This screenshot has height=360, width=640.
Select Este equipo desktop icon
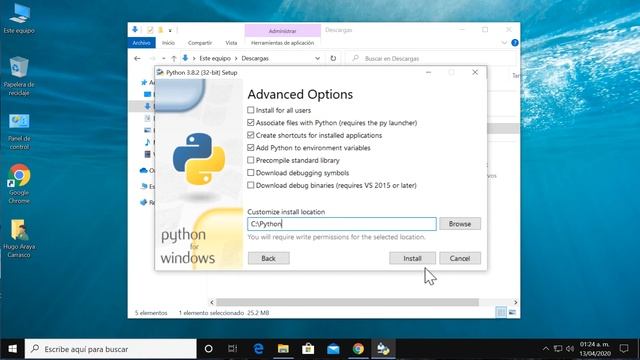pyautogui.click(x=19, y=18)
